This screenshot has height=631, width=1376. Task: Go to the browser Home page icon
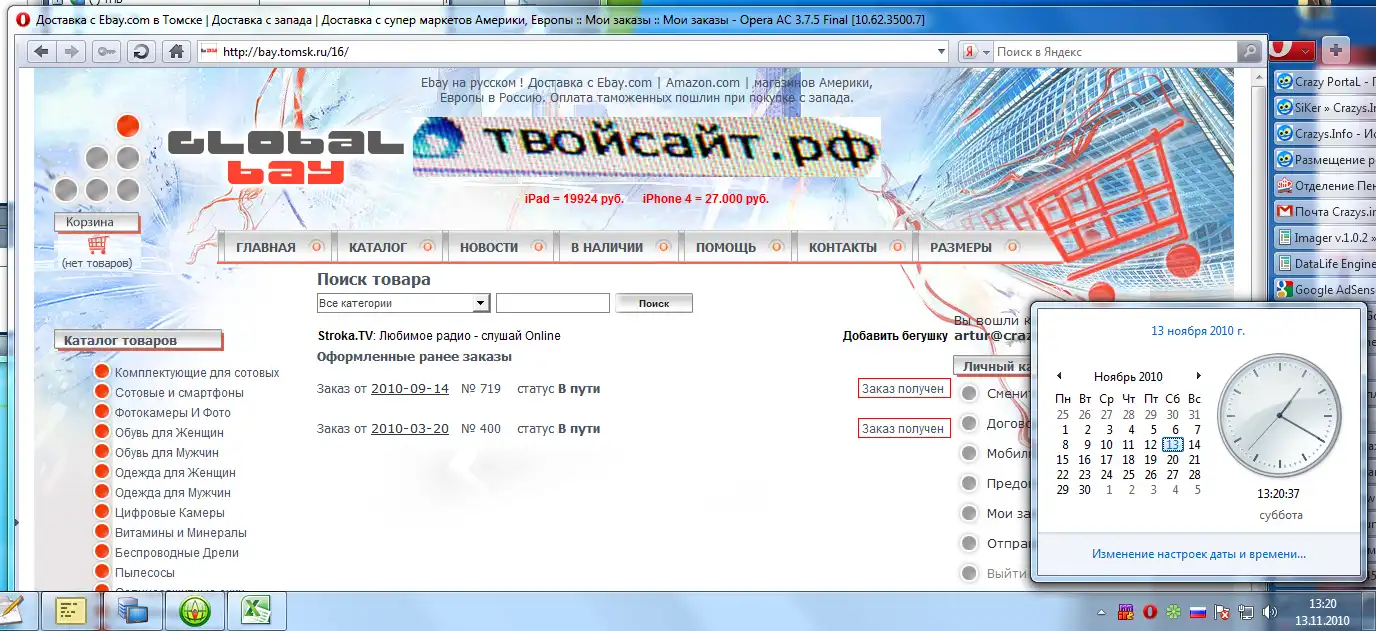176,52
